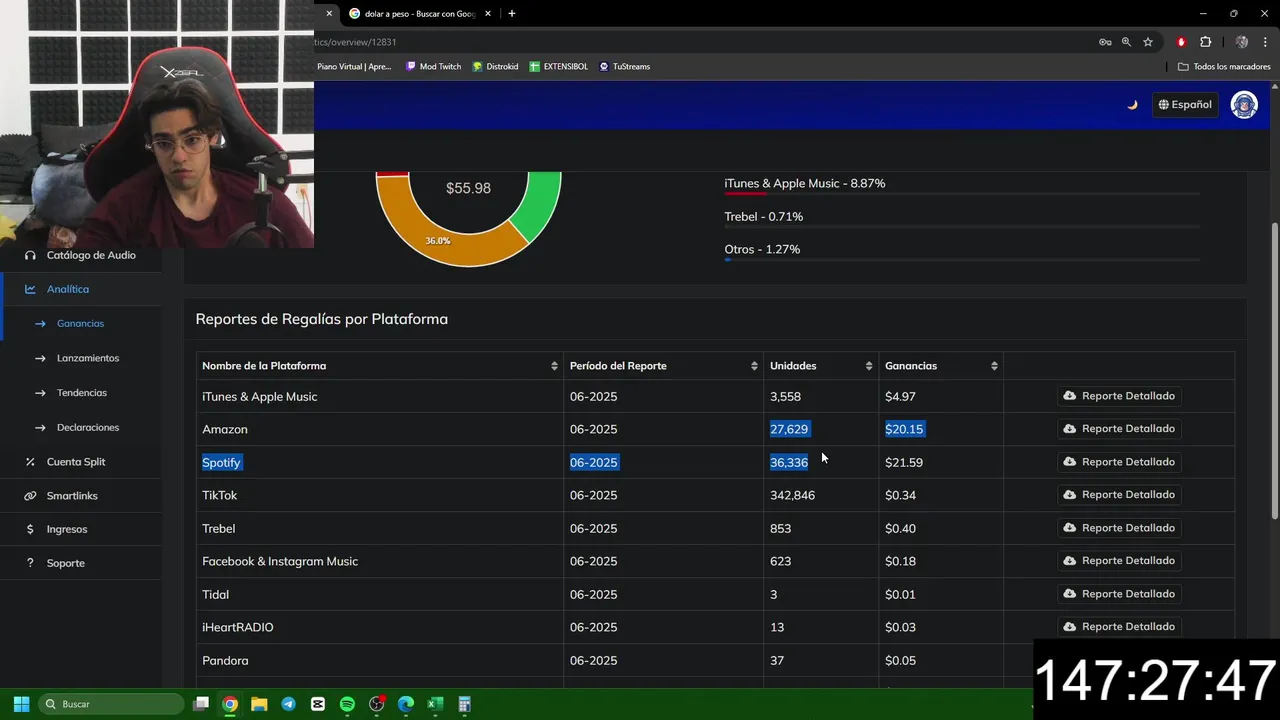Download Reporte Detallado for Amazon

click(1119, 429)
